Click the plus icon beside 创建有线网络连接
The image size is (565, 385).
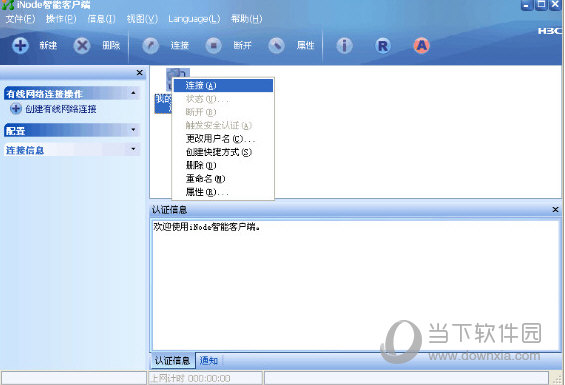coord(16,109)
